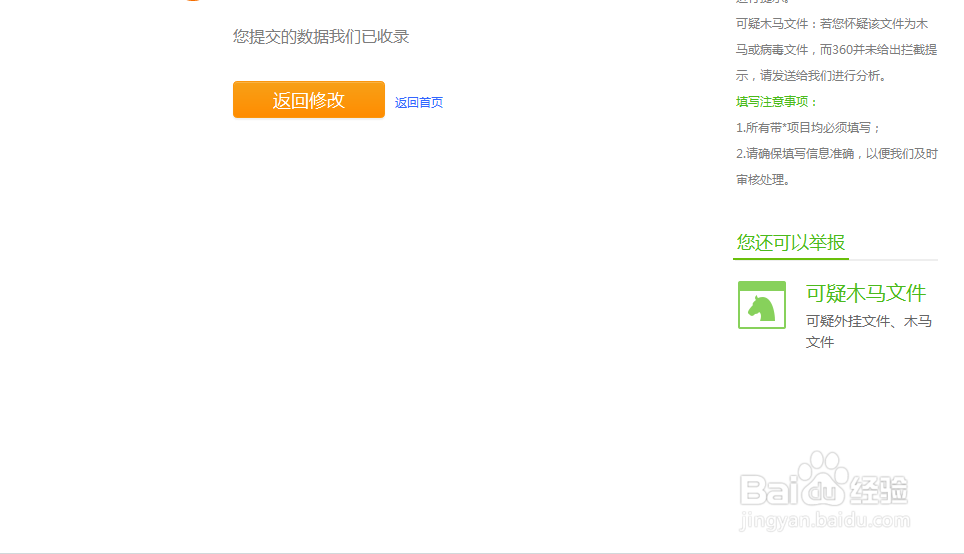Open the 可疑木马文件 report heading
The width and height of the screenshot is (964, 554).
click(x=866, y=293)
